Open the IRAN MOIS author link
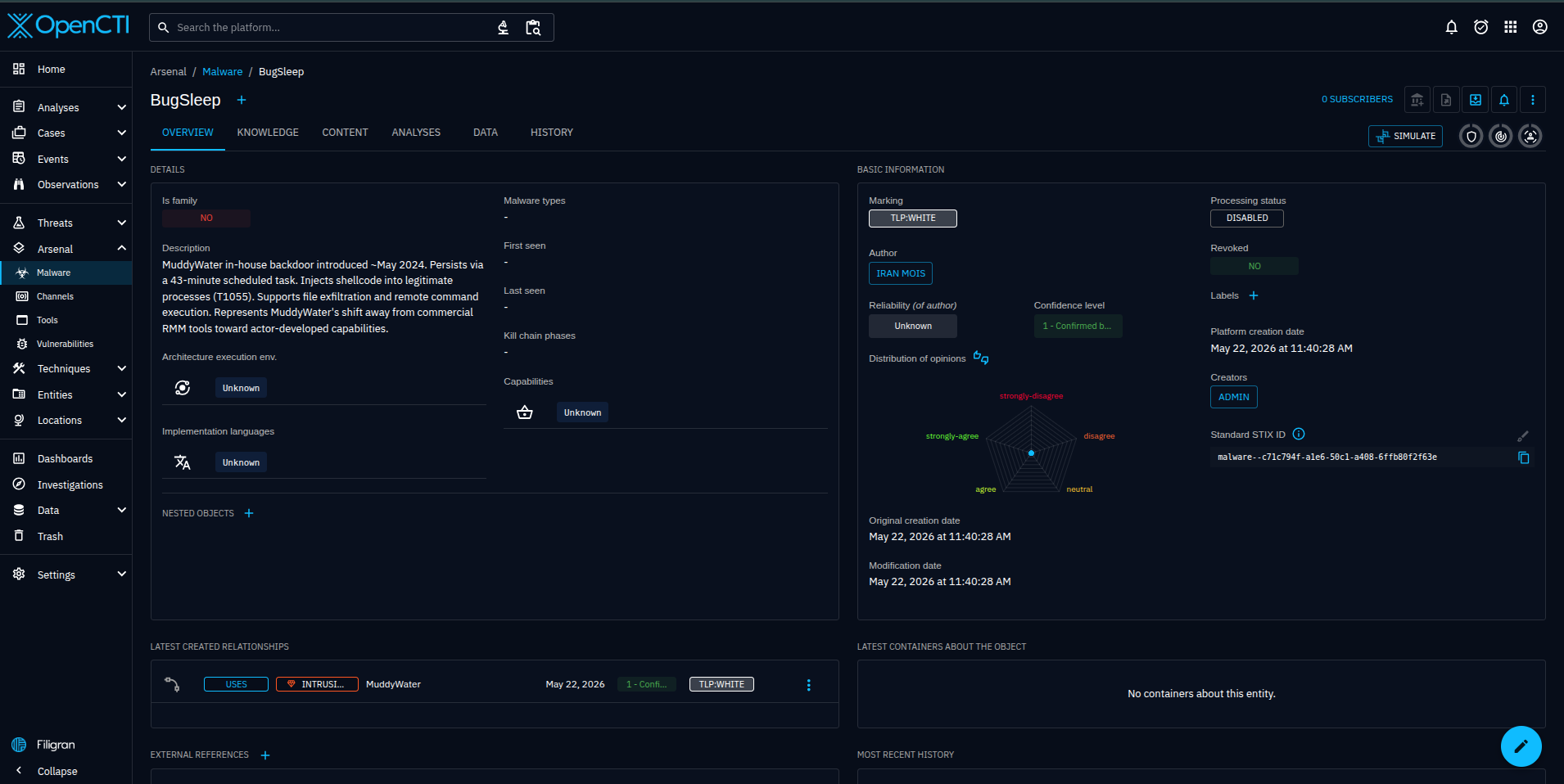 pyautogui.click(x=901, y=273)
